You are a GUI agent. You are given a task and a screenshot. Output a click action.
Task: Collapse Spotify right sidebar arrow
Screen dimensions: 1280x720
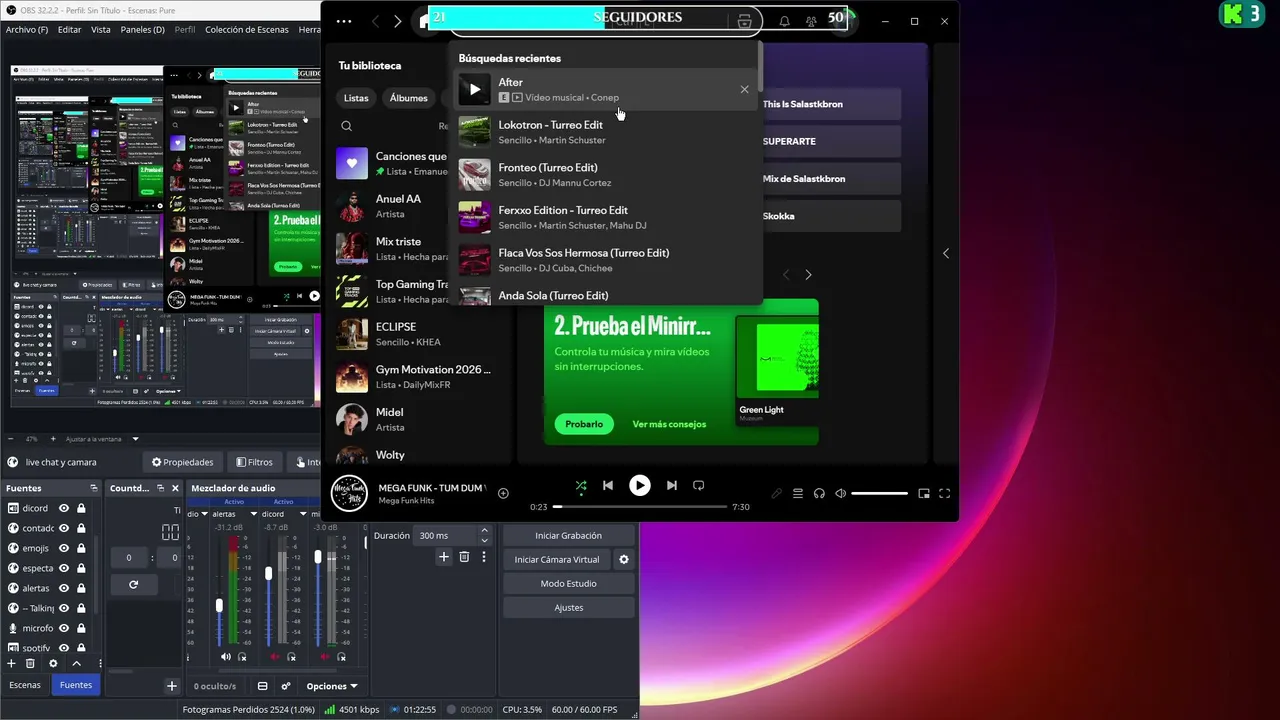(946, 253)
